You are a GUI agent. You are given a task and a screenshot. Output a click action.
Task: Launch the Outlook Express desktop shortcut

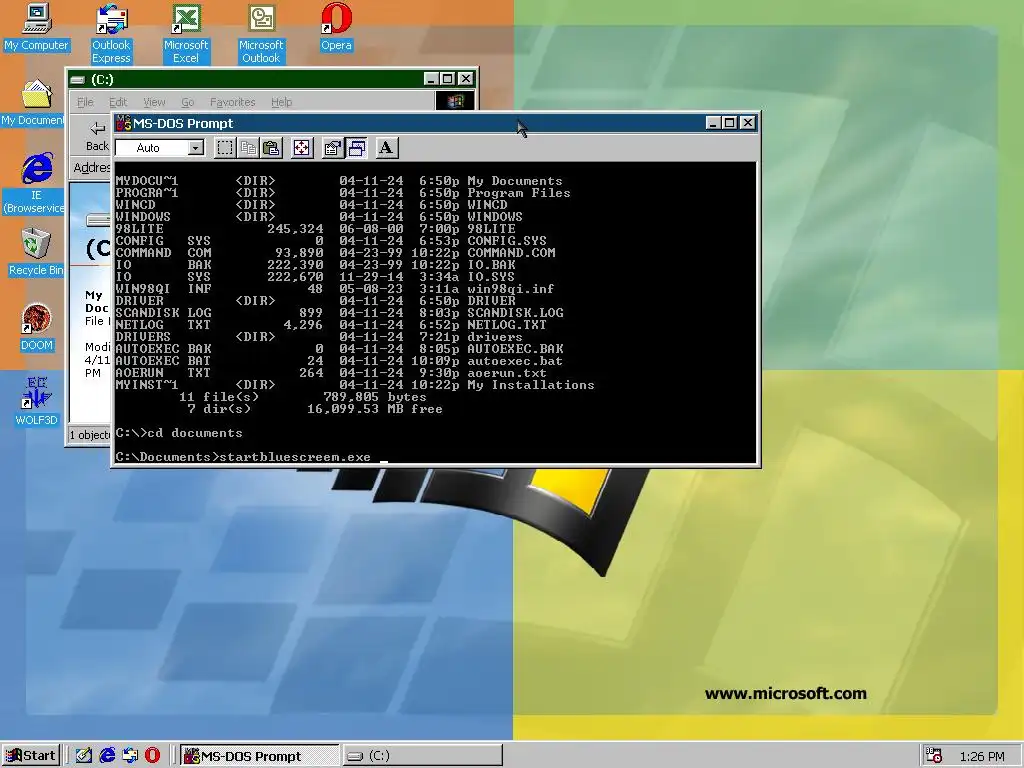(x=111, y=33)
